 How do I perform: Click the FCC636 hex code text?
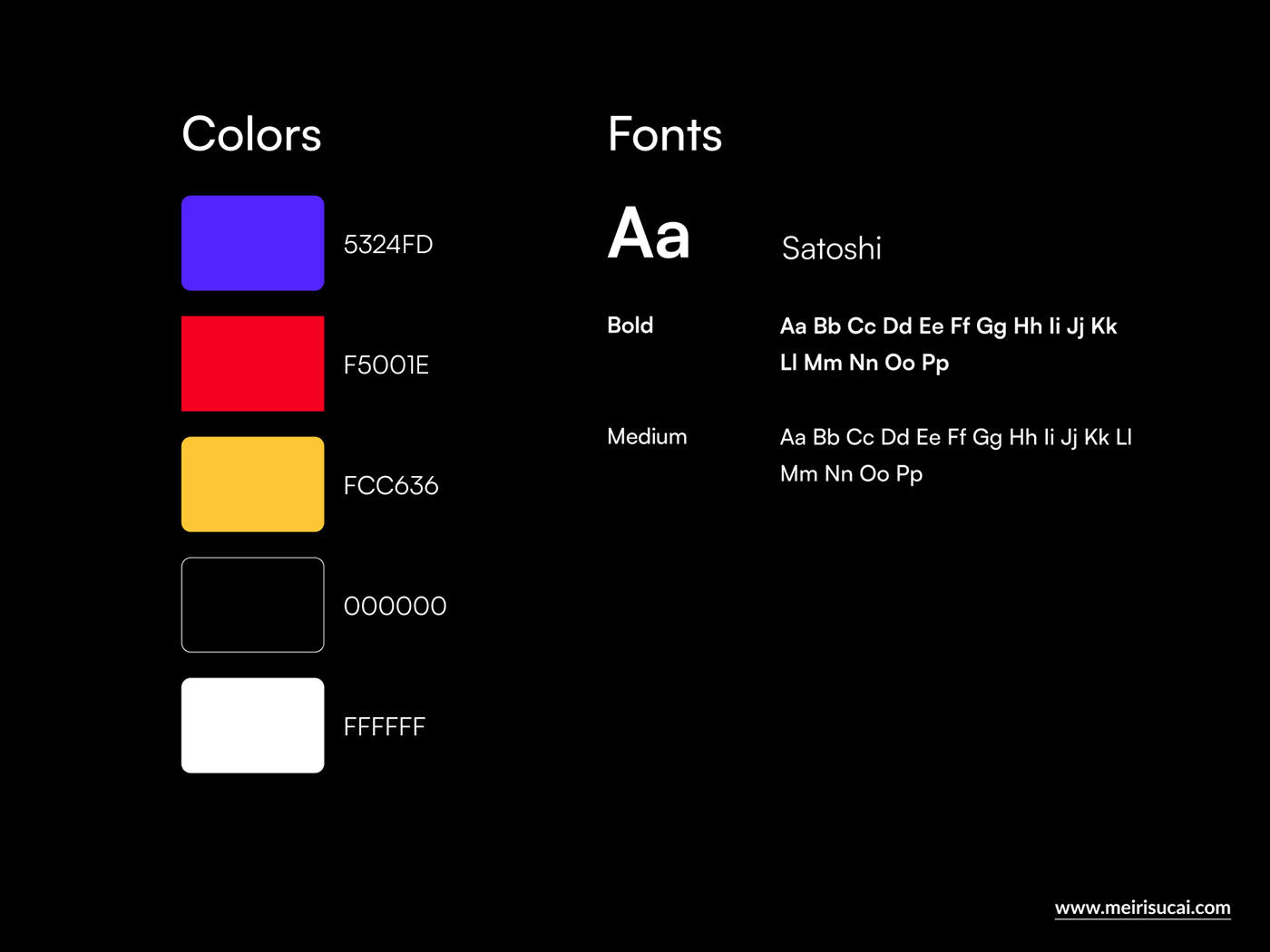[x=391, y=486]
